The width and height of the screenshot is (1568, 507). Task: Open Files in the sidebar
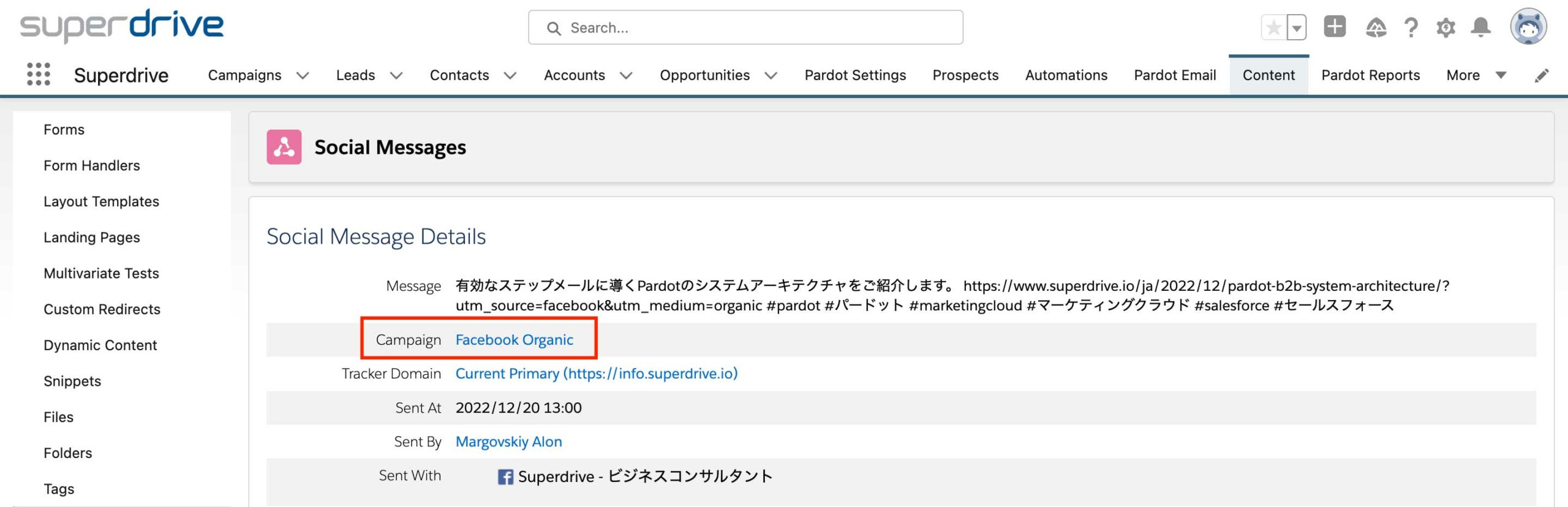point(58,417)
